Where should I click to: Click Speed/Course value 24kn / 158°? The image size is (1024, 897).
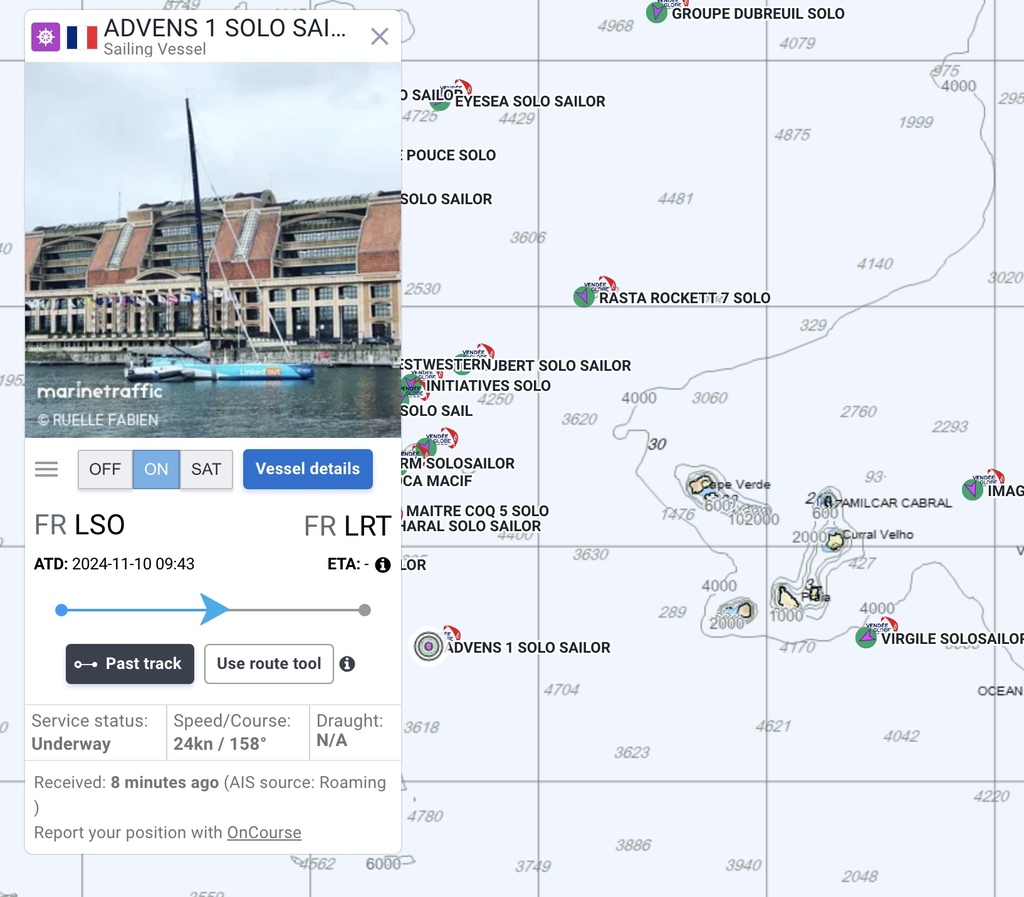[220, 744]
